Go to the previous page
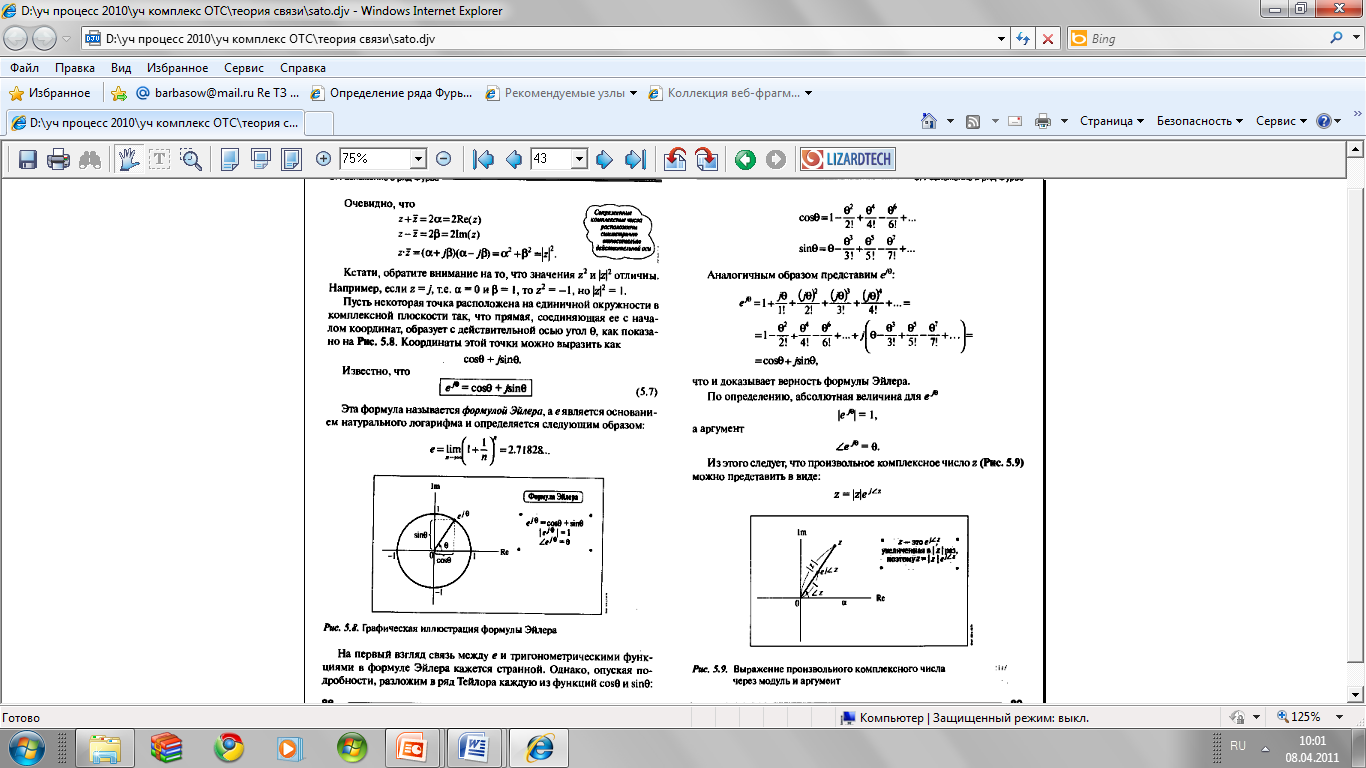This screenshot has height=768, width=1366. click(514, 159)
